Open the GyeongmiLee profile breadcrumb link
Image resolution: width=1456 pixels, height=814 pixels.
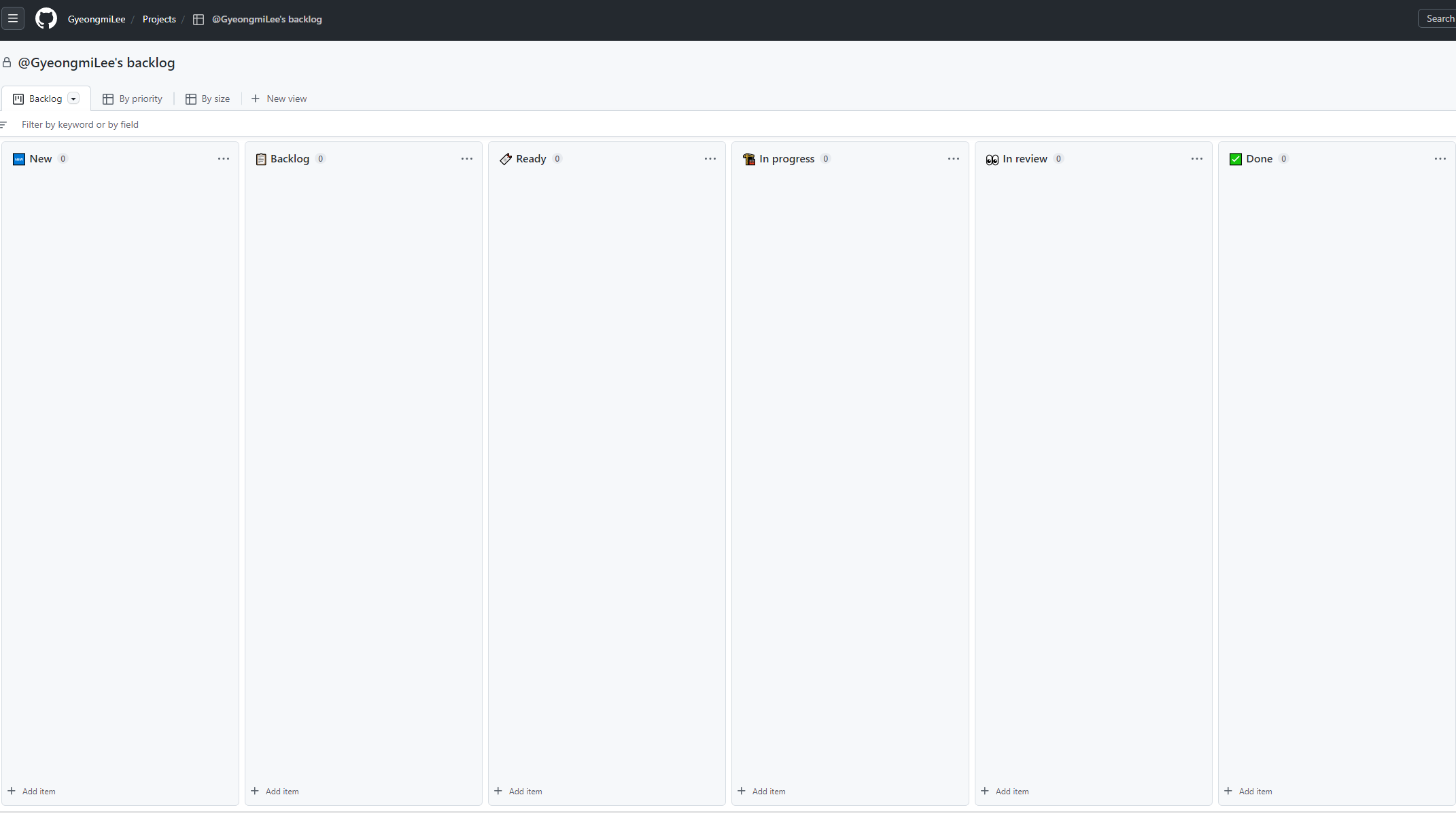97,19
